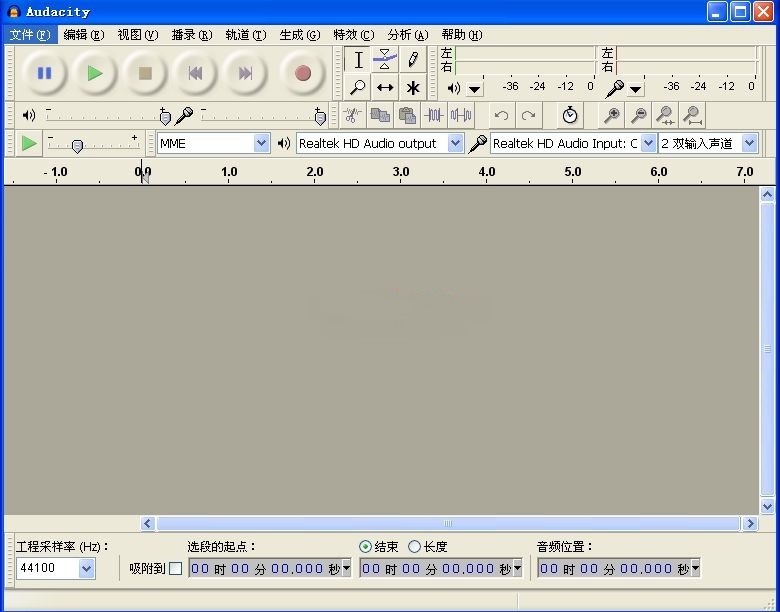Viewport: 780px width, 612px height.
Task: Select the 结束 radio button
Action: coord(365,547)
